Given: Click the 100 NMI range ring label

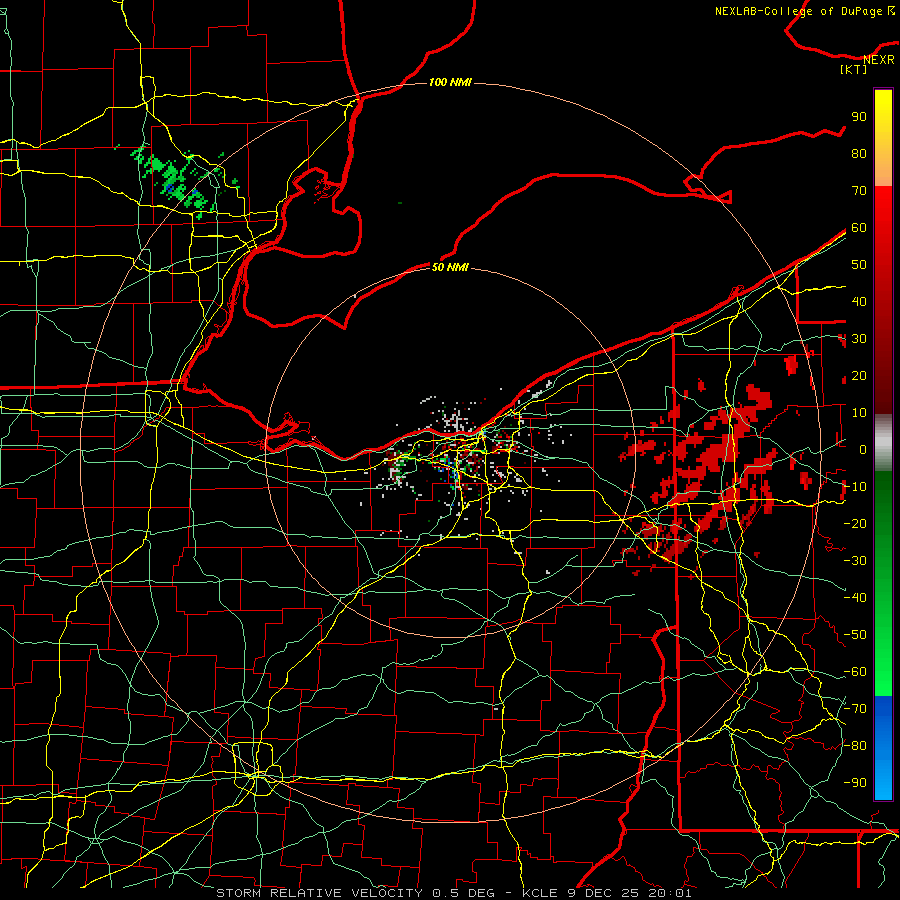Looking at the screenshot, I should pos(450,82).
